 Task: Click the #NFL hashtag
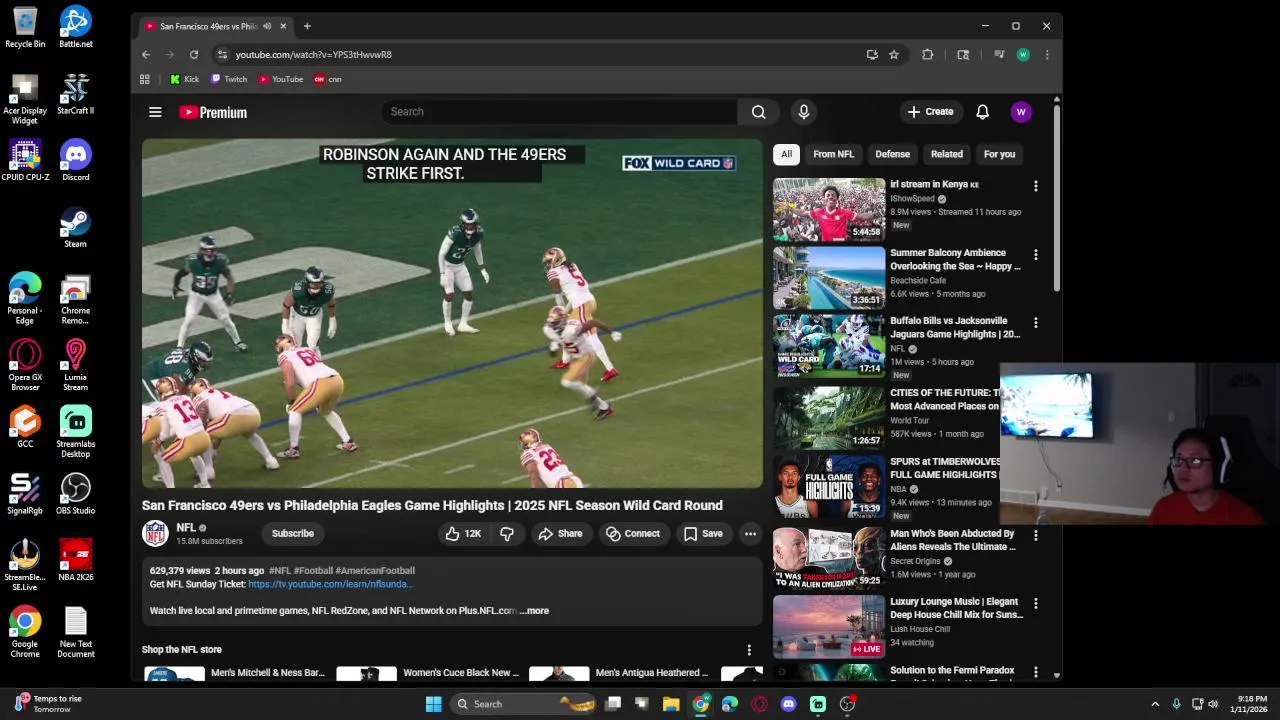tap(279, 571)
